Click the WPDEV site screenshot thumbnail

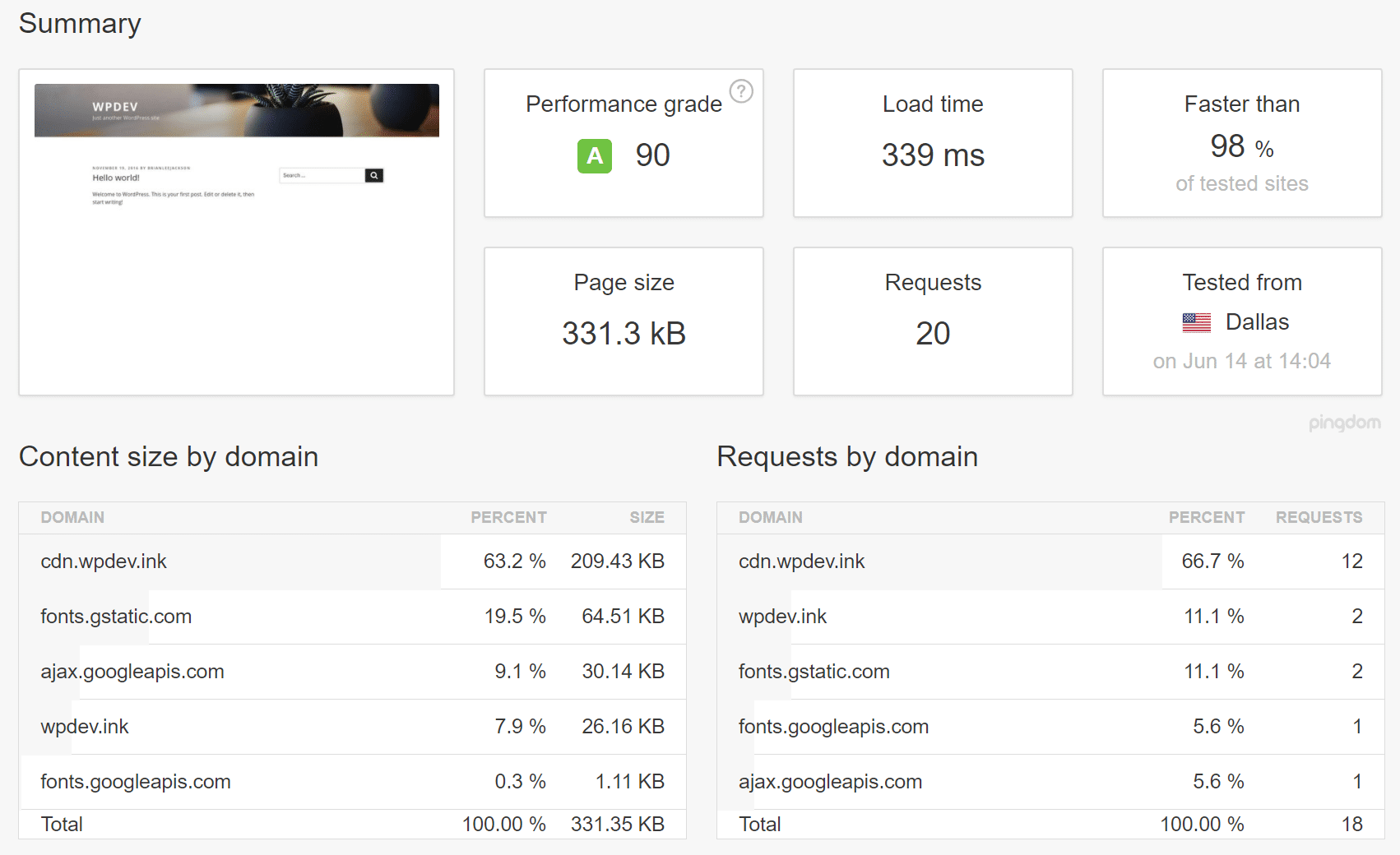pos(236,231)
